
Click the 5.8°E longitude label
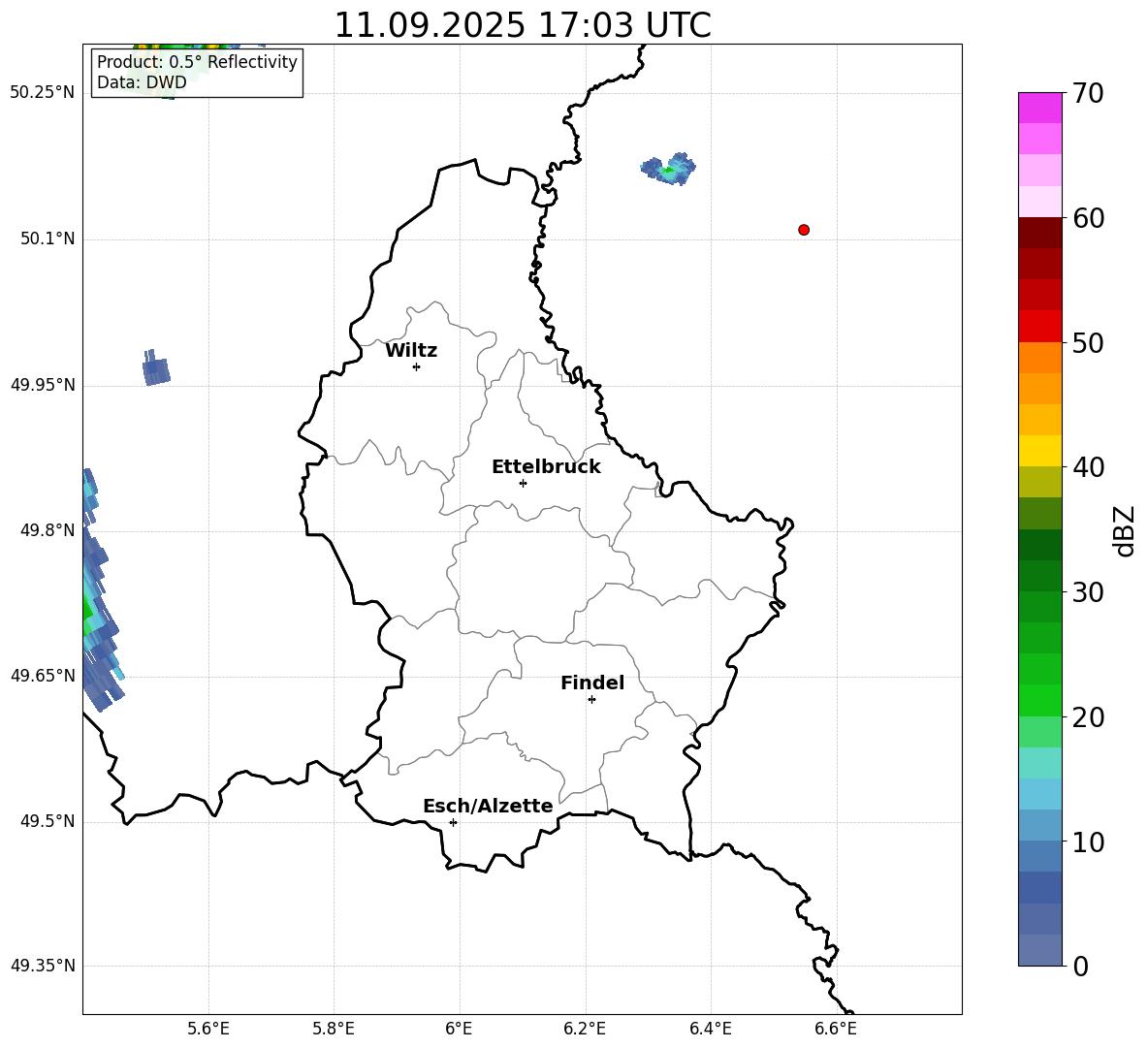[334, 1029]
